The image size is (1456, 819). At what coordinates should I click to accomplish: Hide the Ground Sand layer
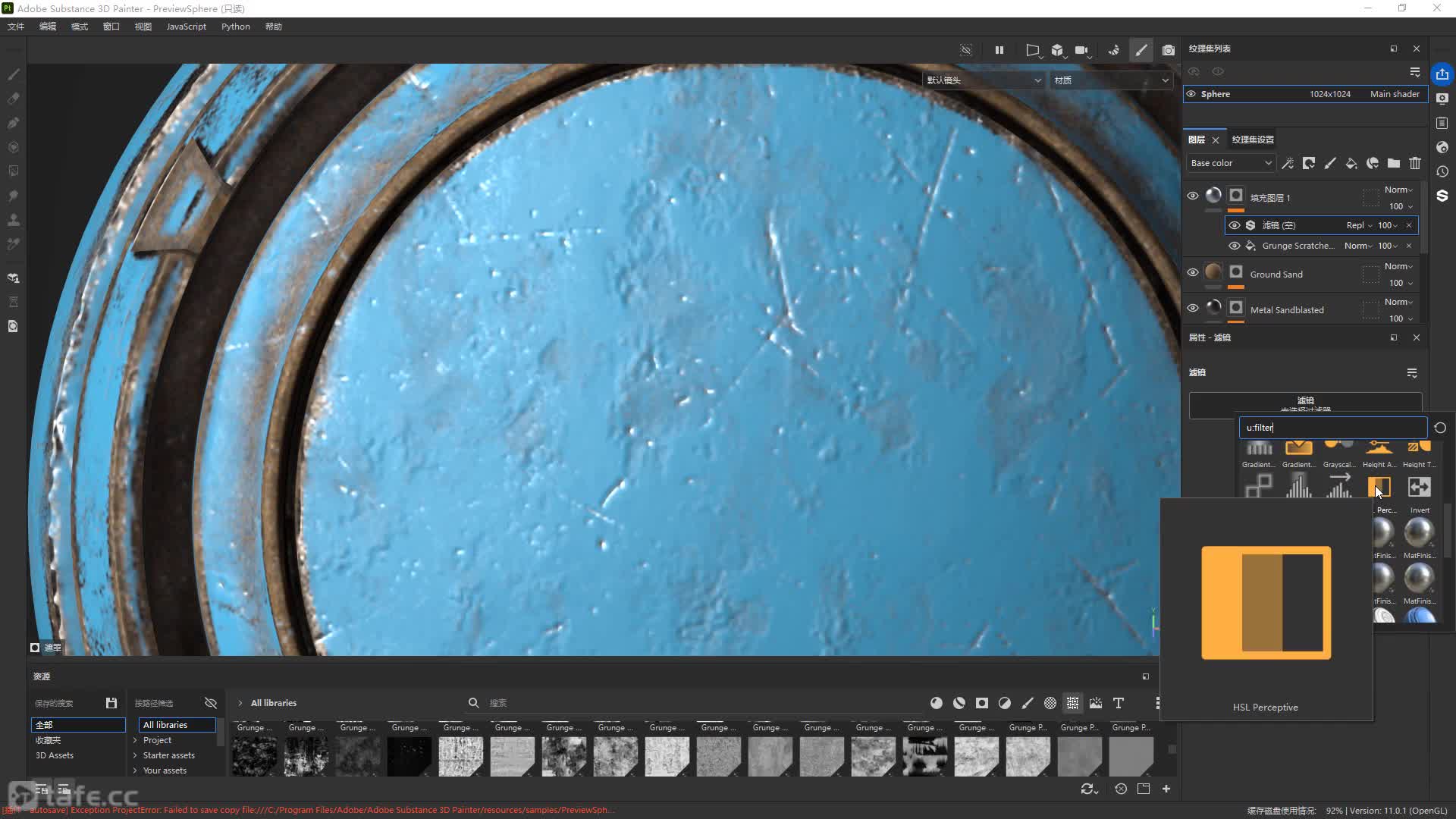[1193, 272]
